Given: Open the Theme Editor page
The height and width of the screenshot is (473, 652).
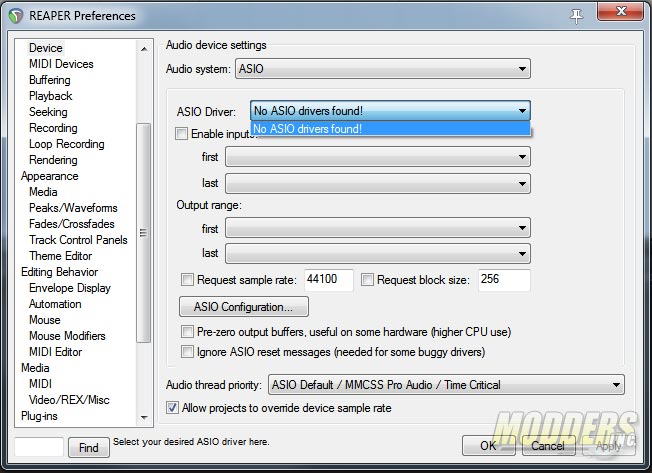Looking at the screenshot, I should (x=60, y=256).
